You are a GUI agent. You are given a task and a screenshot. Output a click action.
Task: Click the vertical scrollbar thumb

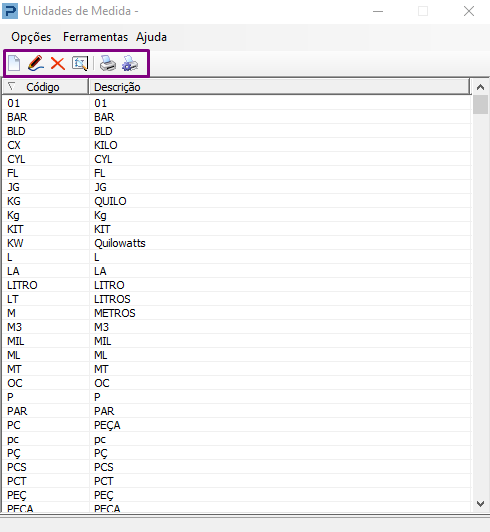point(480,105)
